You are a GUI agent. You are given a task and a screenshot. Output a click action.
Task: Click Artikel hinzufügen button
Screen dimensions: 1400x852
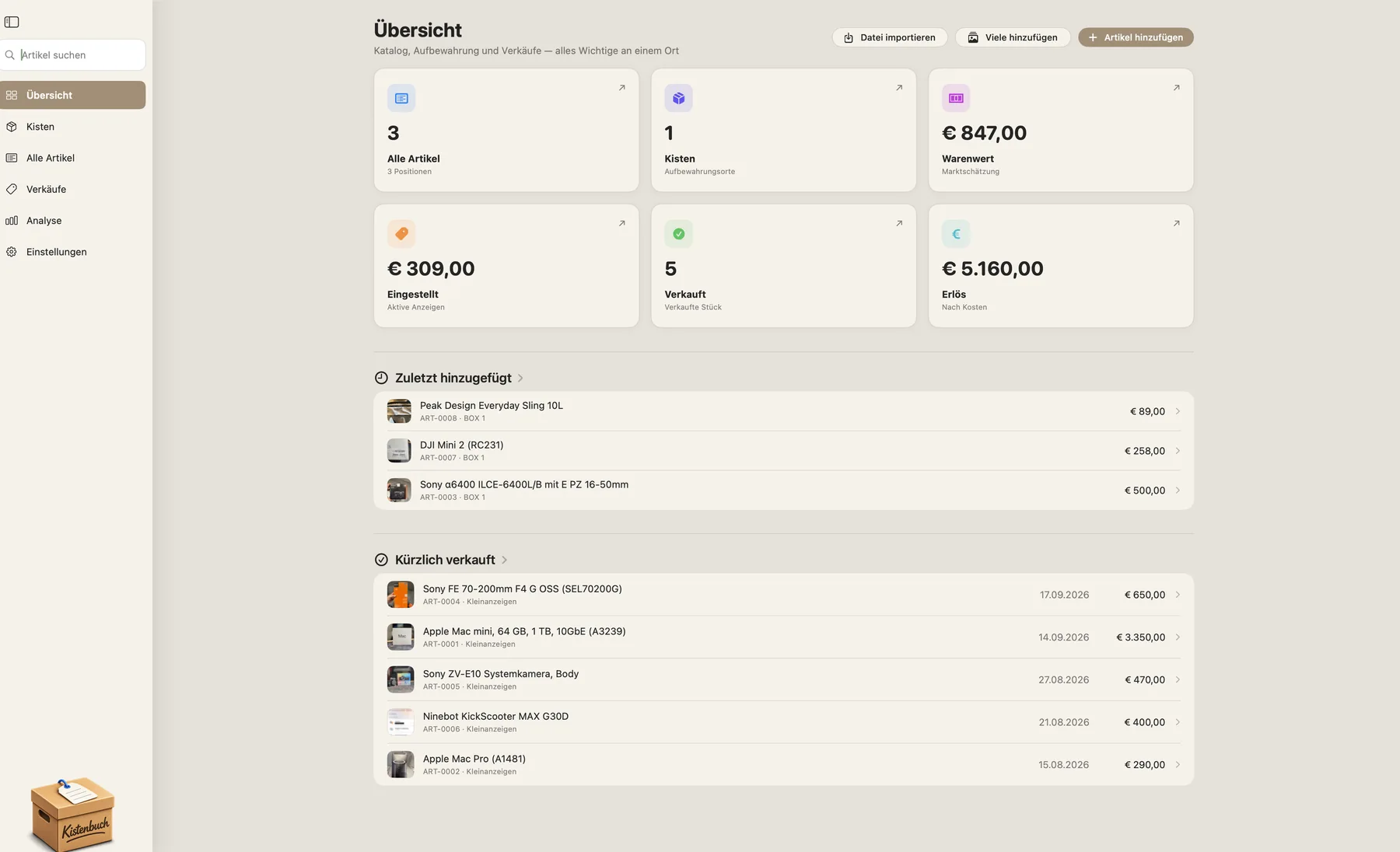[1136, 37]
